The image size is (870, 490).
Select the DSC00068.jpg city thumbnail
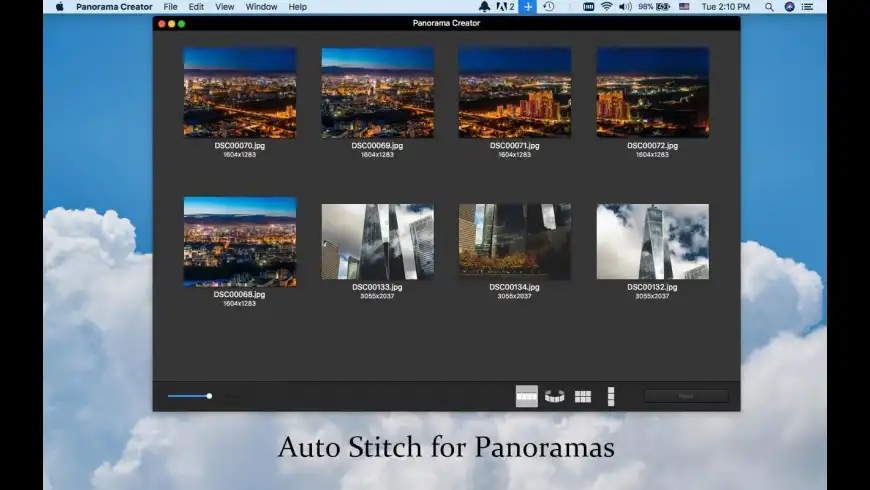240,242
